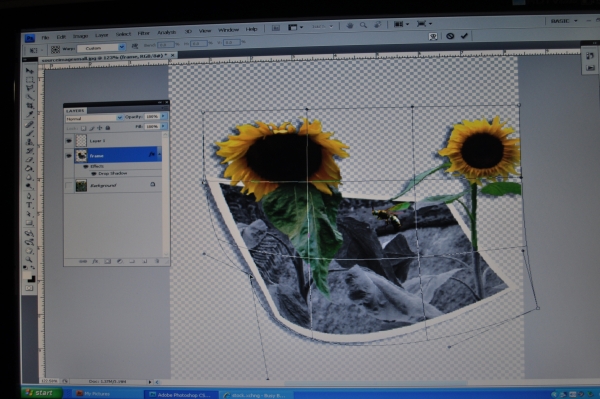Select the Type tool

click(x=29, y=205)
